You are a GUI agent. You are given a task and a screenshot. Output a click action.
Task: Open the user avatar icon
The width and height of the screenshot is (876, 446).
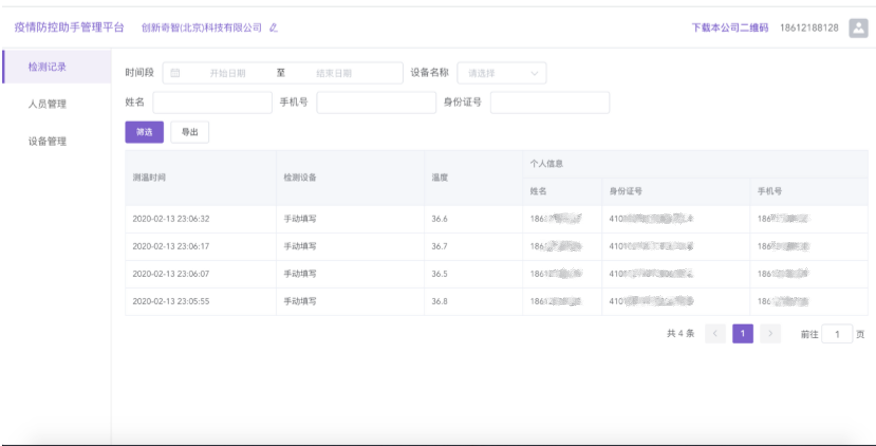click(x=858, y=28)
